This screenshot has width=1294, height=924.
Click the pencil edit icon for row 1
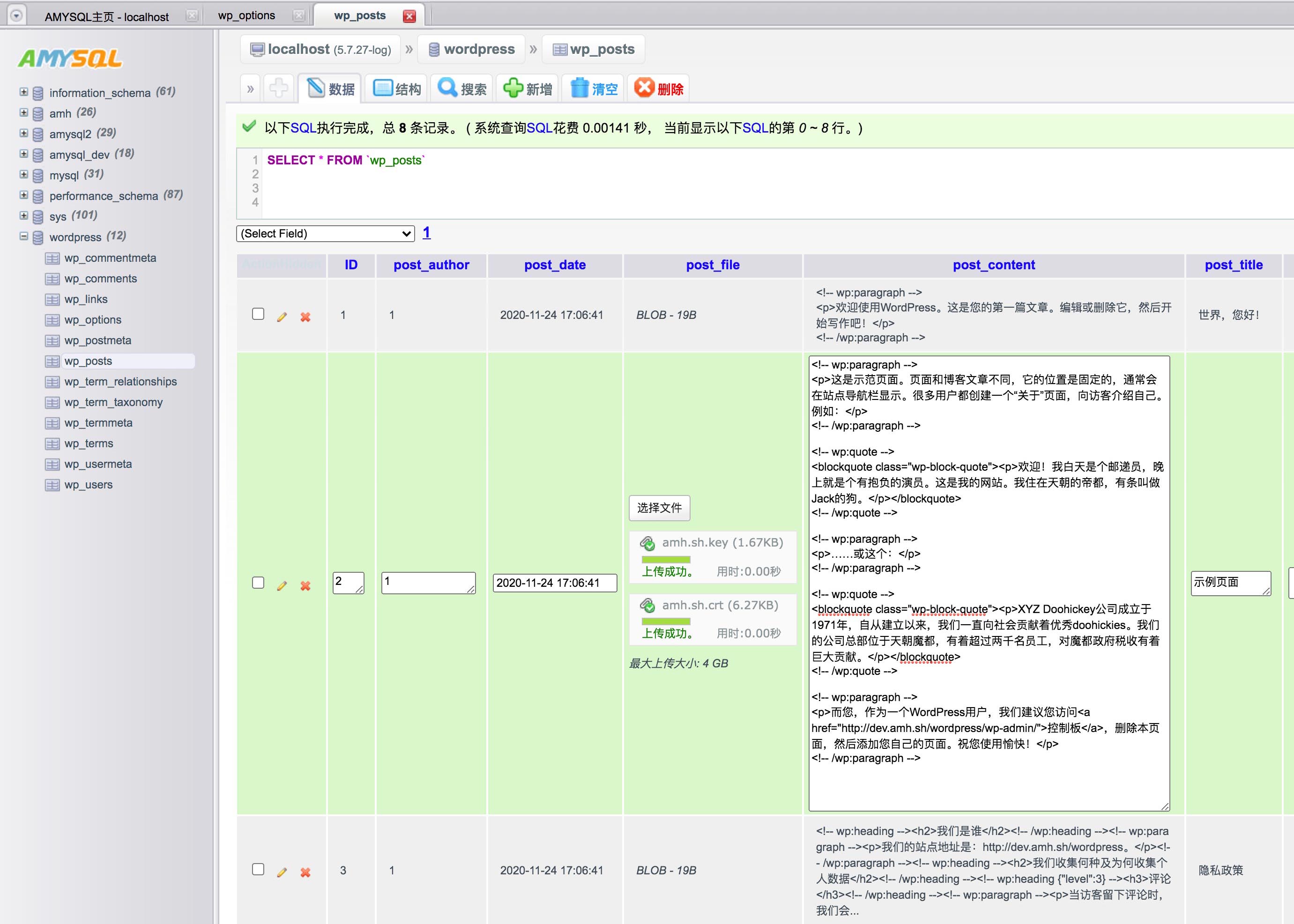pos(282,317)
